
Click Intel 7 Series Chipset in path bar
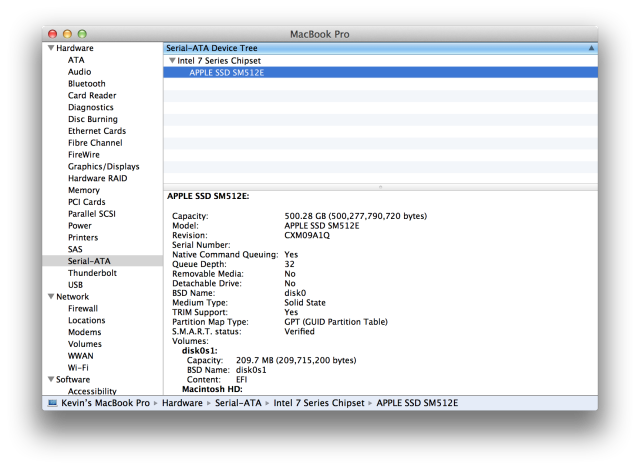319,403
